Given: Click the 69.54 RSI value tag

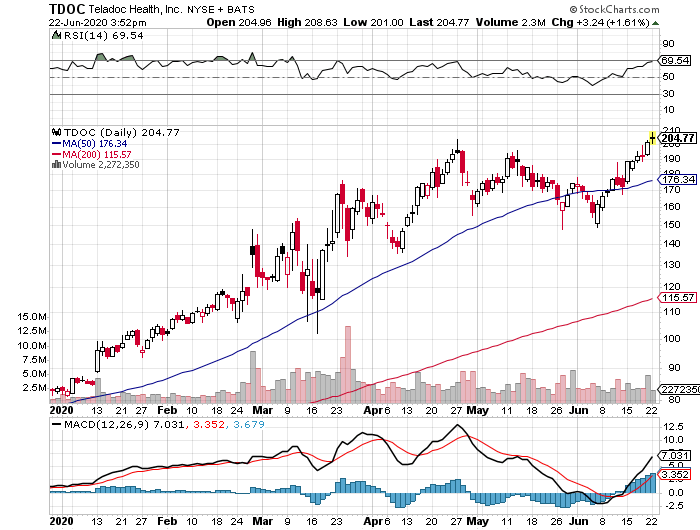Looking at the screenshot, I should (x=677, y=61).
